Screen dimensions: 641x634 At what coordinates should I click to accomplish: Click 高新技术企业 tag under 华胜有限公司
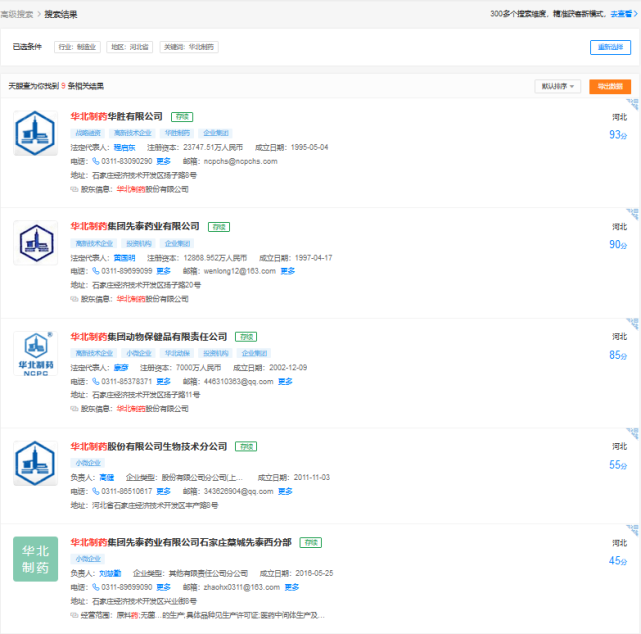pyautogui.click(x=132, y=133)
